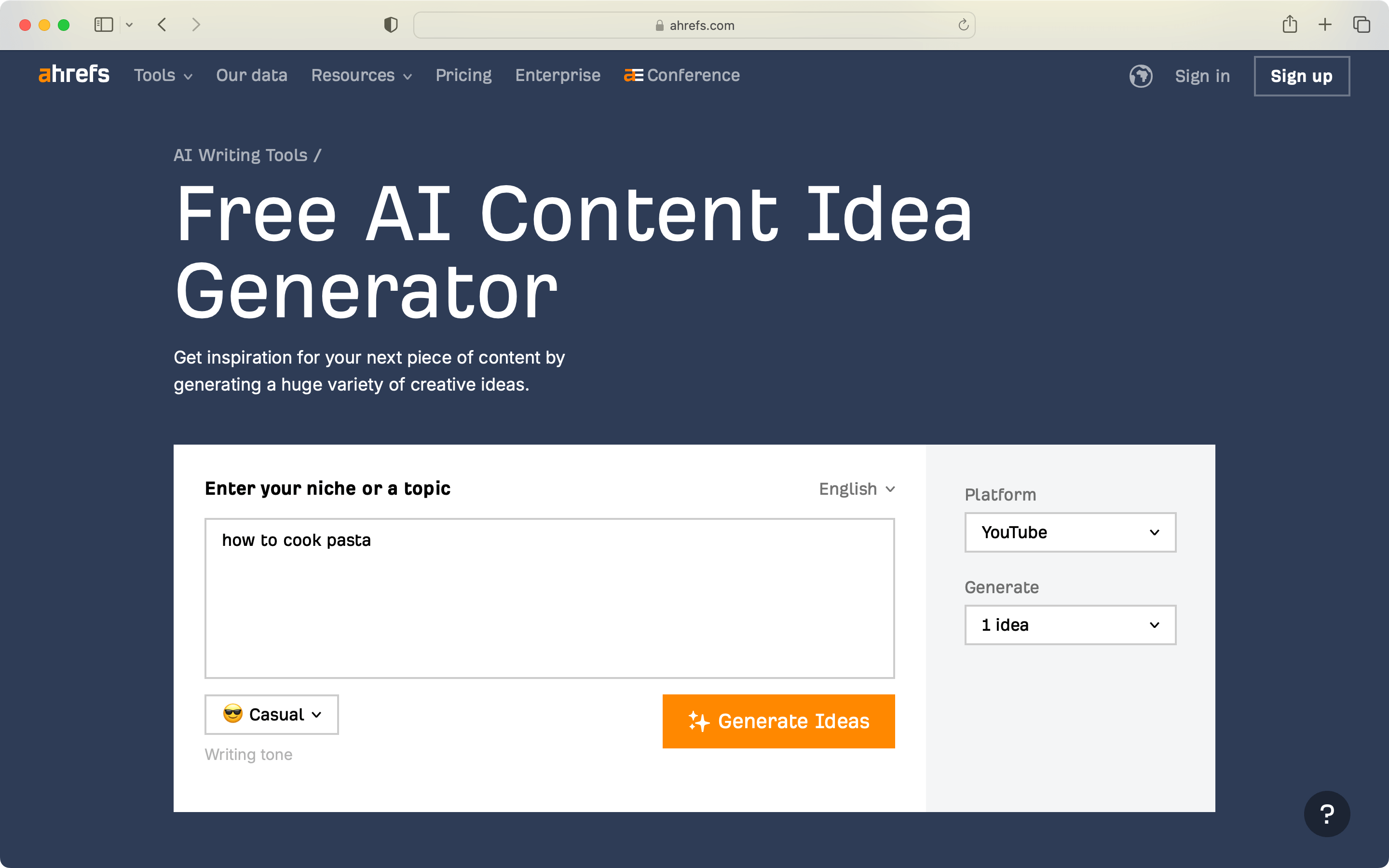This screenshot has width=1389, height=868.
Task: Expand the Generate quantity selector
Action: (1070, 625)
